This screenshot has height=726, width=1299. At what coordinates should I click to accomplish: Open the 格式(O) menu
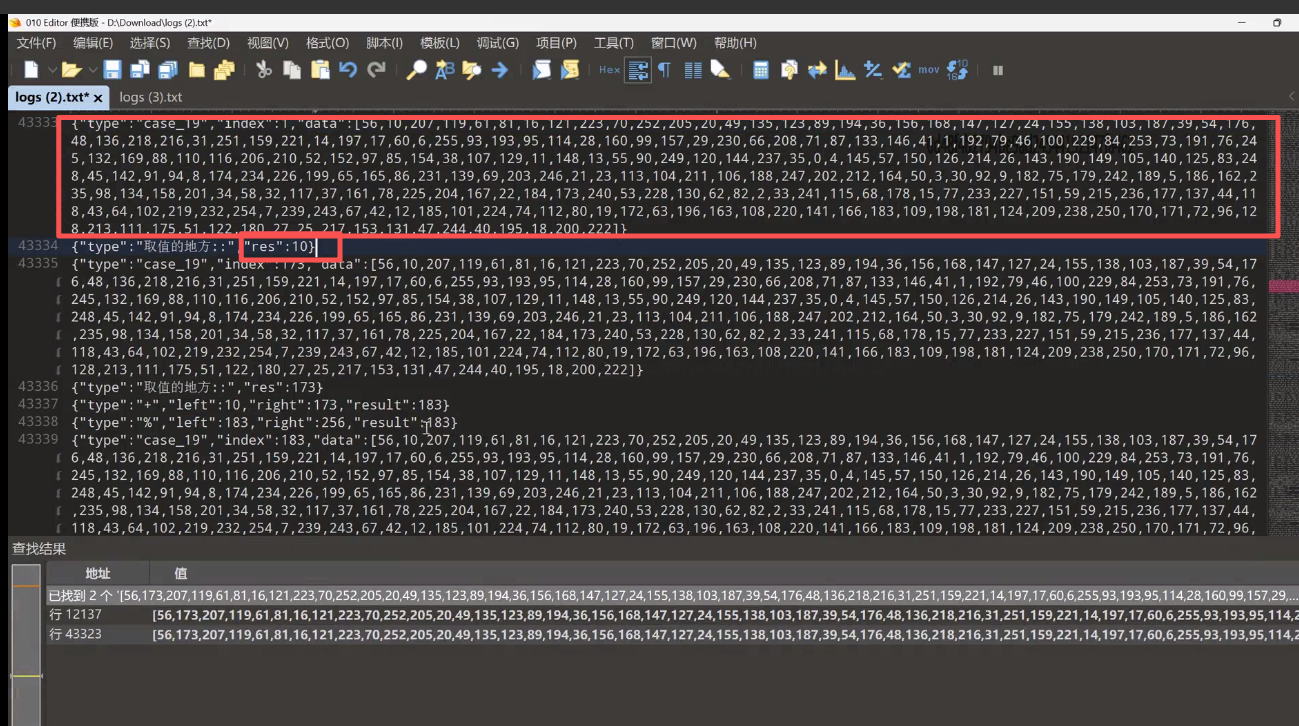tap(327, 43)
